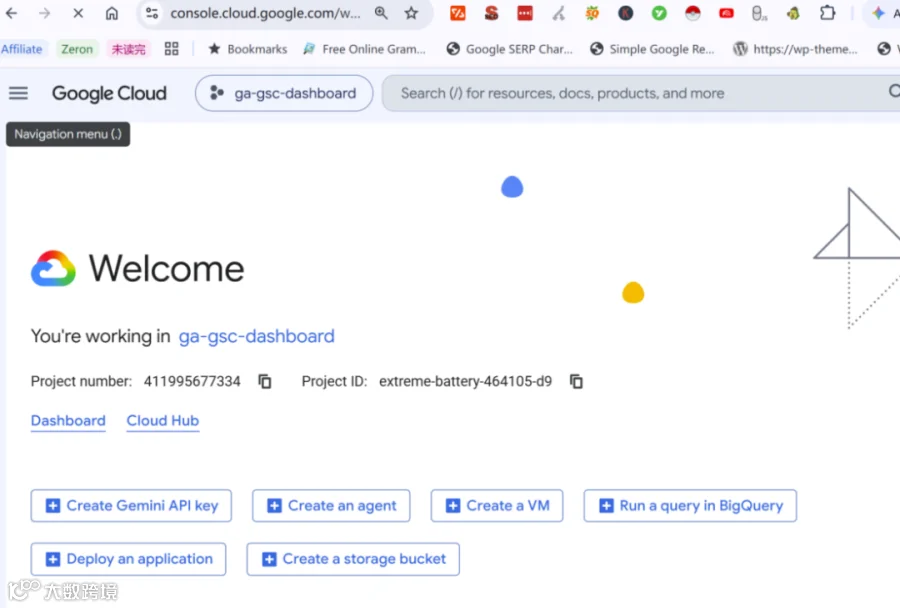Click the extreme-battery-464105-d9 project ID text

pos(465,381)
